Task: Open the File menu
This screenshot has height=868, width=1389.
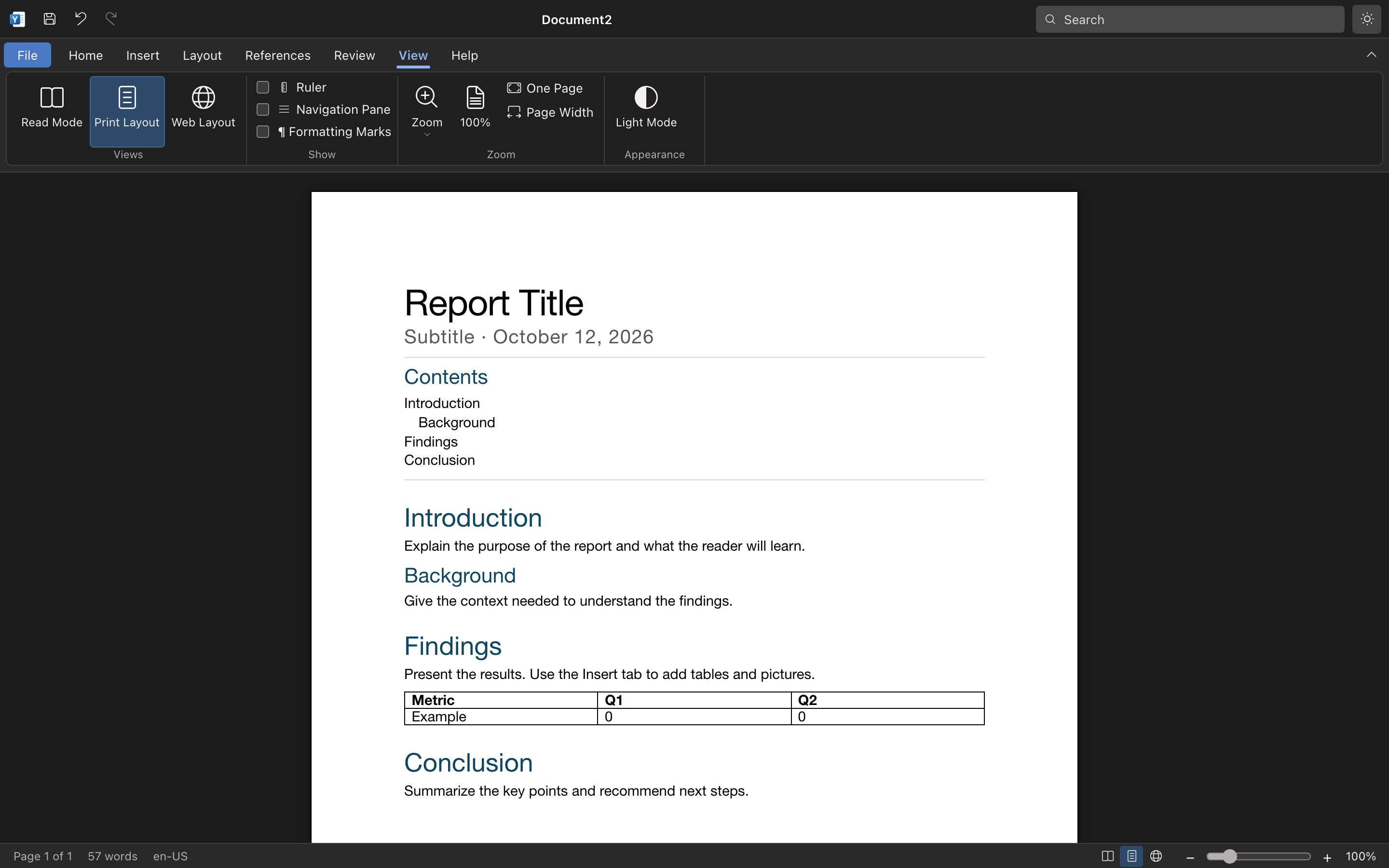Action: coord(27,55)
